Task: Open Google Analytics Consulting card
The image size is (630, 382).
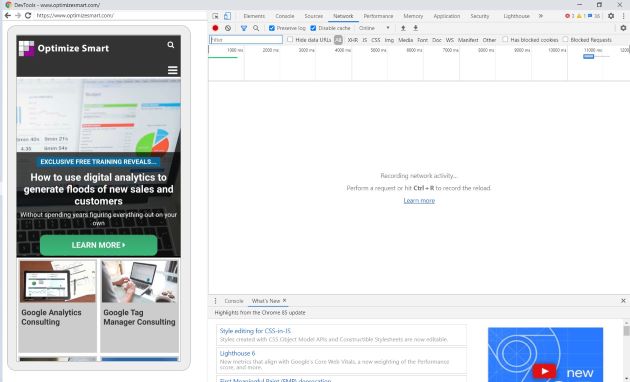Action: click(57, 306)
